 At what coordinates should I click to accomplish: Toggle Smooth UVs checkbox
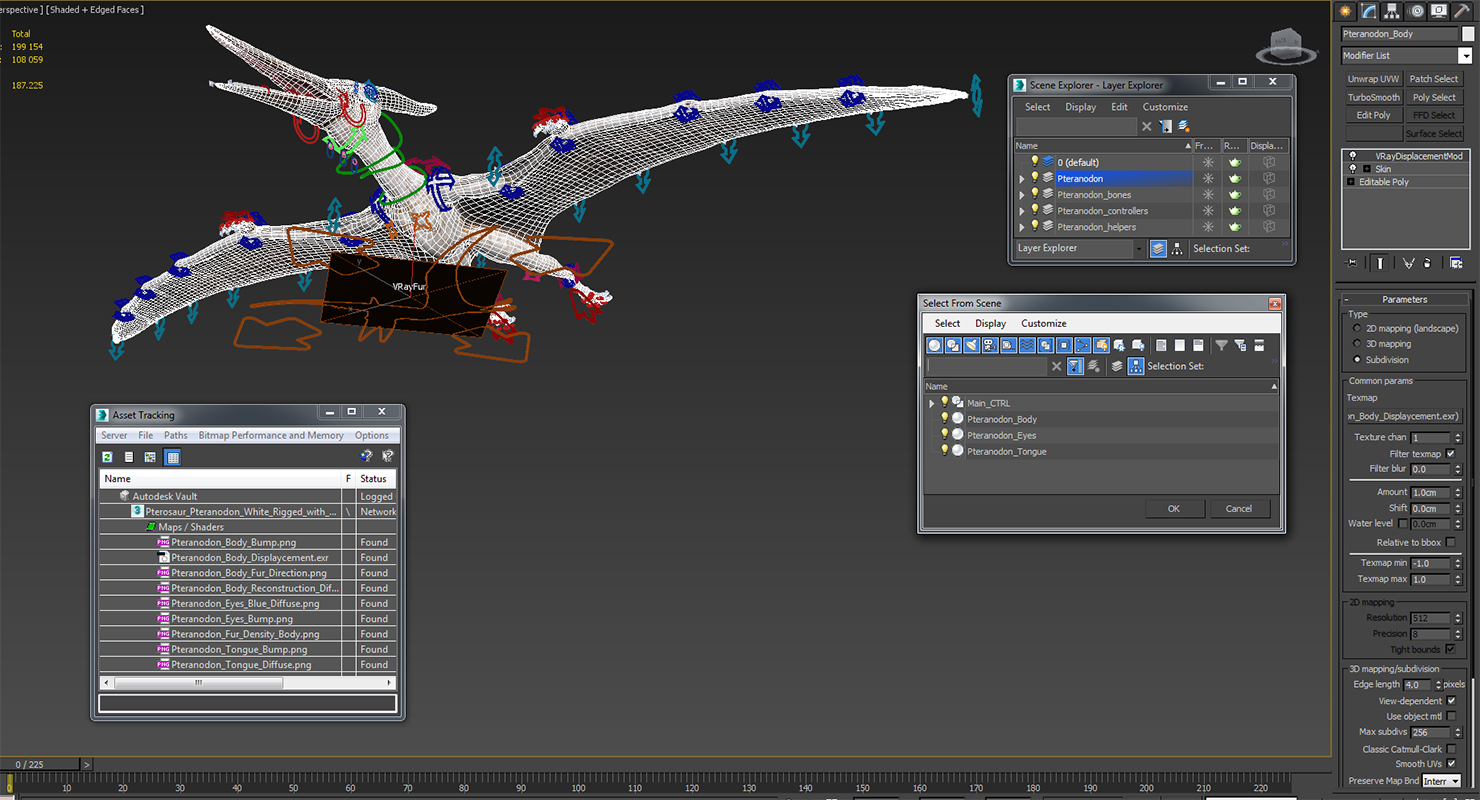pos(1451,764)
